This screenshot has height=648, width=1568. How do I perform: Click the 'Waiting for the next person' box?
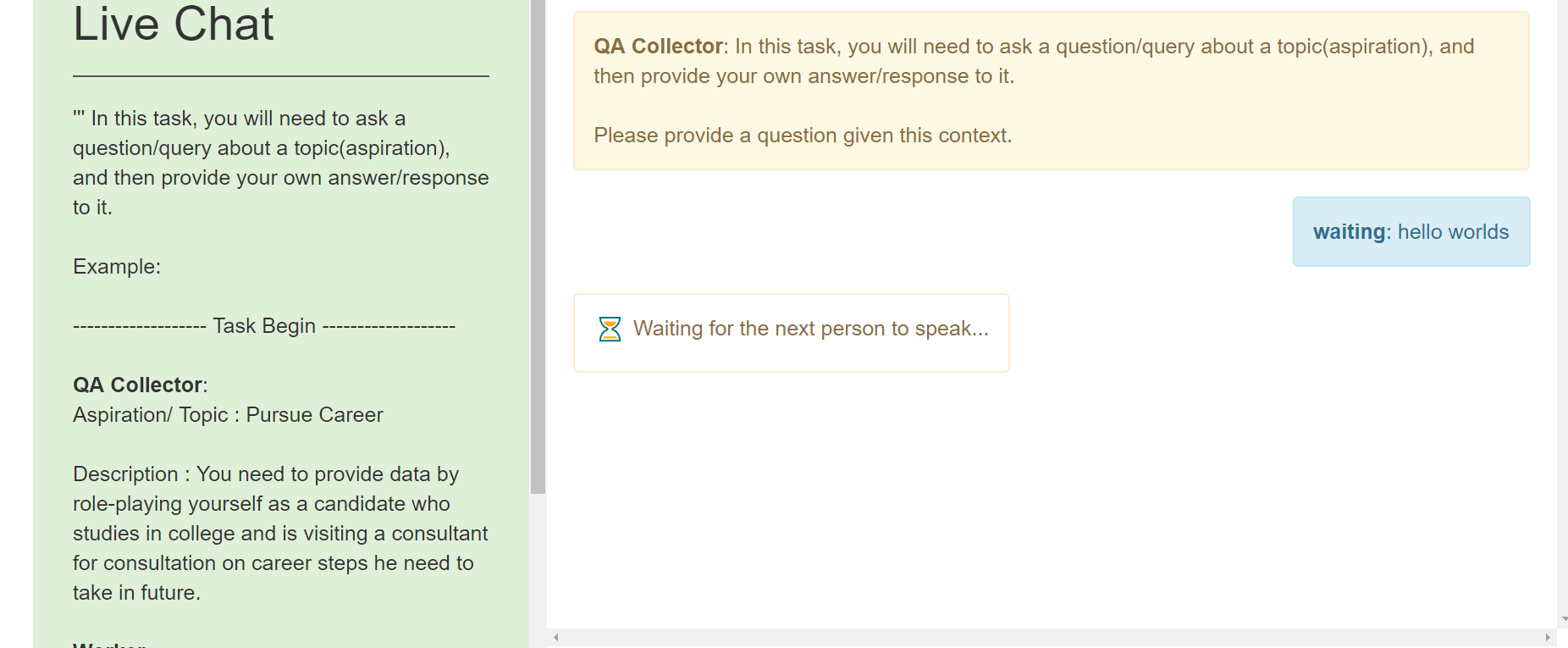[x=791, y=333]
